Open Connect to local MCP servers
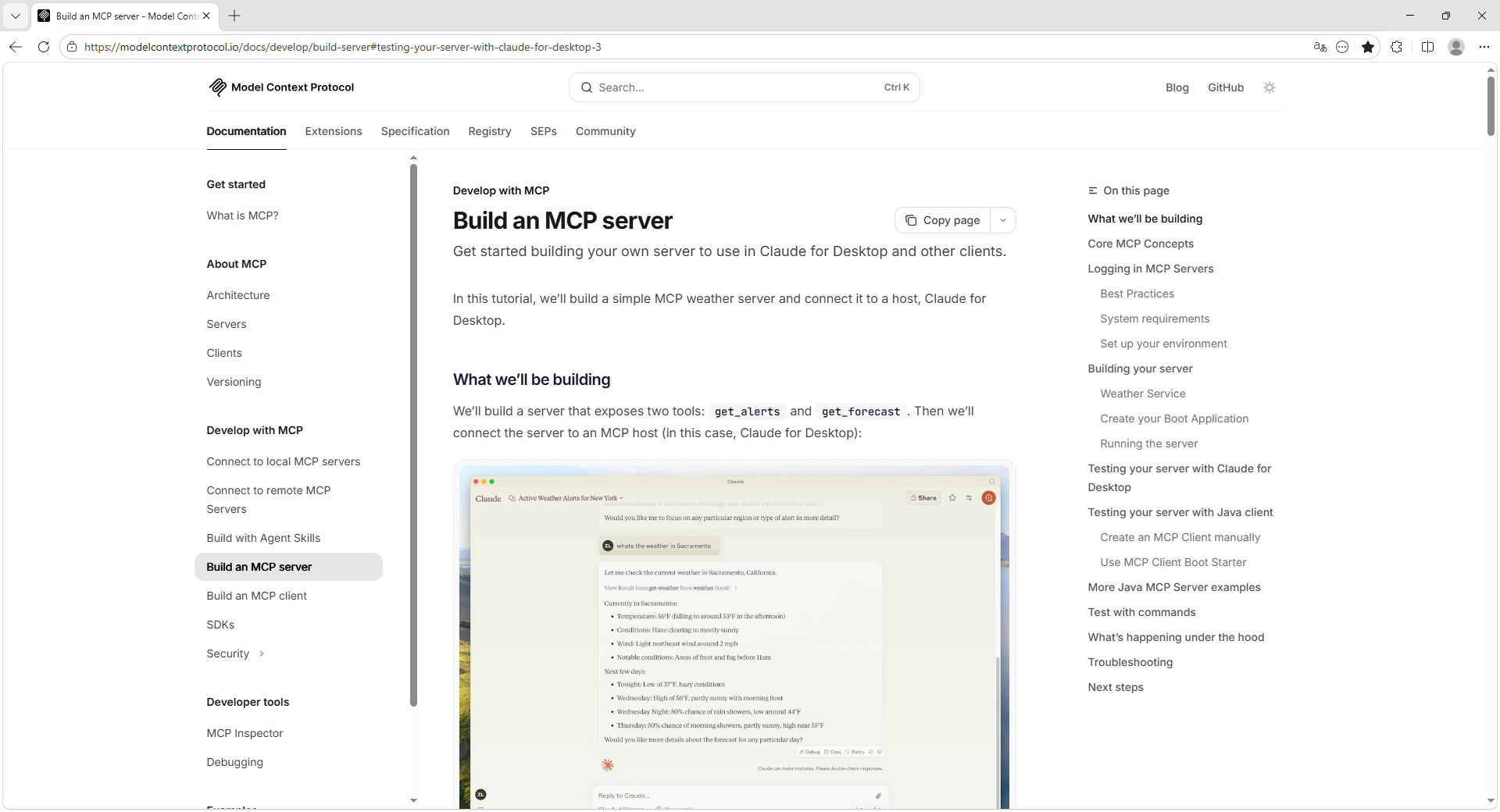The width and height of the screenshot is (1500, 812). point(284,461)
